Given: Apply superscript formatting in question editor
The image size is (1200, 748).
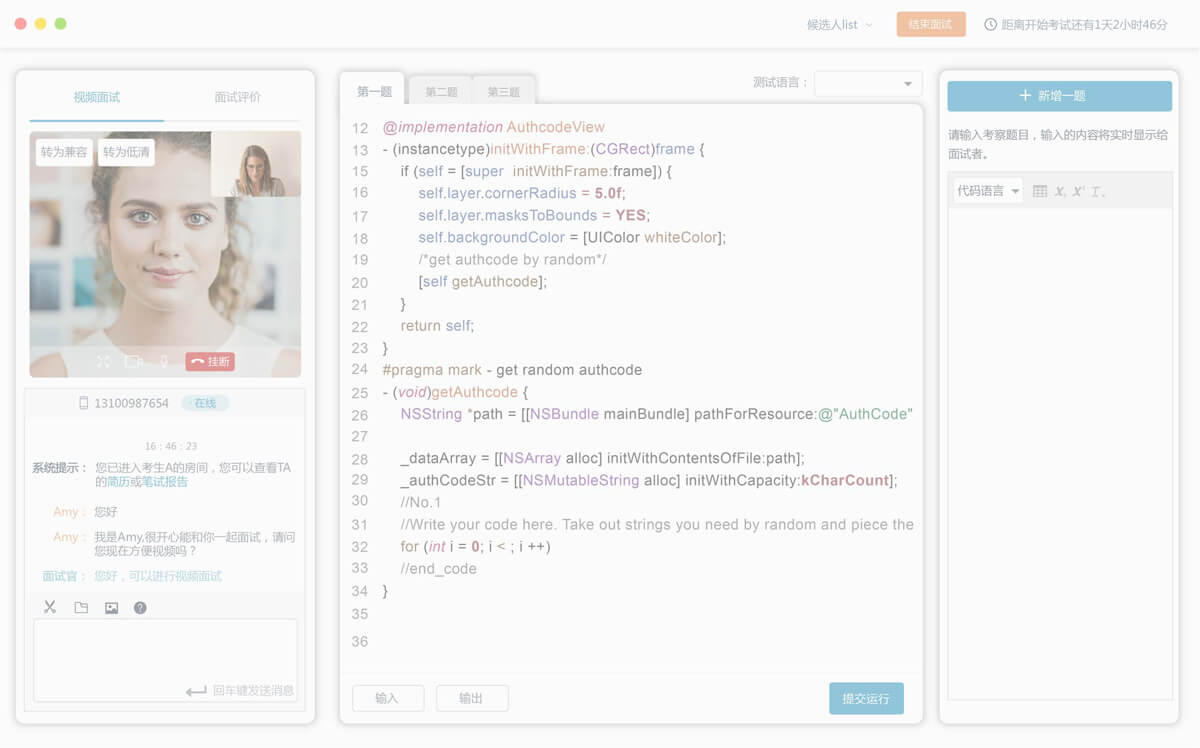Looking at the screenshot, I should click(x=1078, y=191).
